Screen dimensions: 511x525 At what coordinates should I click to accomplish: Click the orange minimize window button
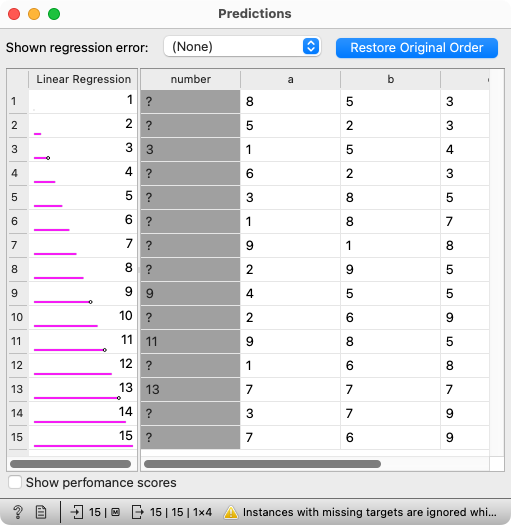click(x=34, y=14)
